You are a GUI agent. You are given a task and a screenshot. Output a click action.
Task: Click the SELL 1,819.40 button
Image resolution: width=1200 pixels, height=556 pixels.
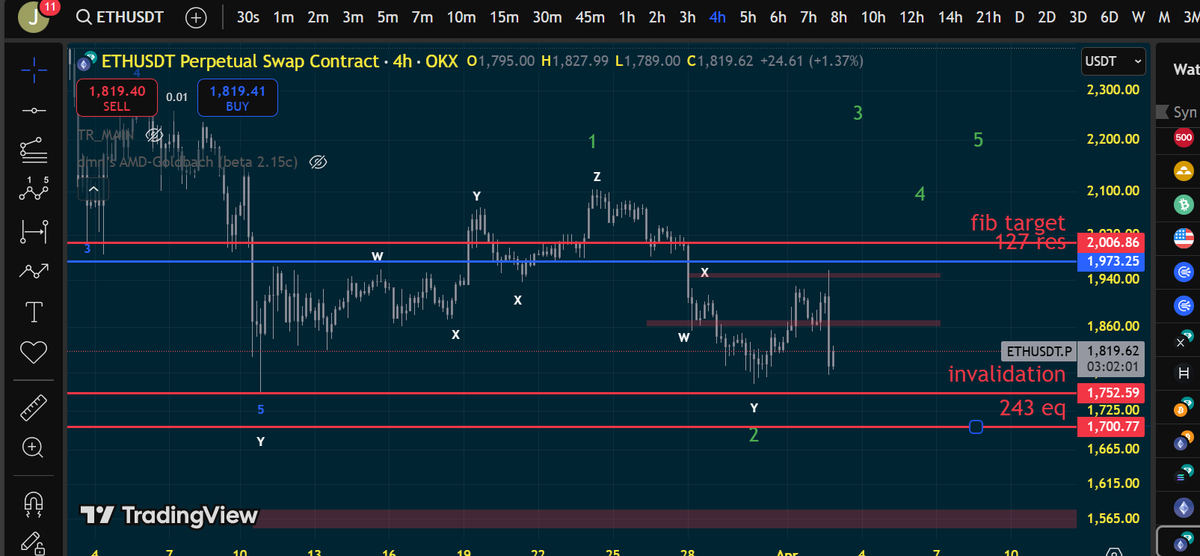[x=116, y=97]
